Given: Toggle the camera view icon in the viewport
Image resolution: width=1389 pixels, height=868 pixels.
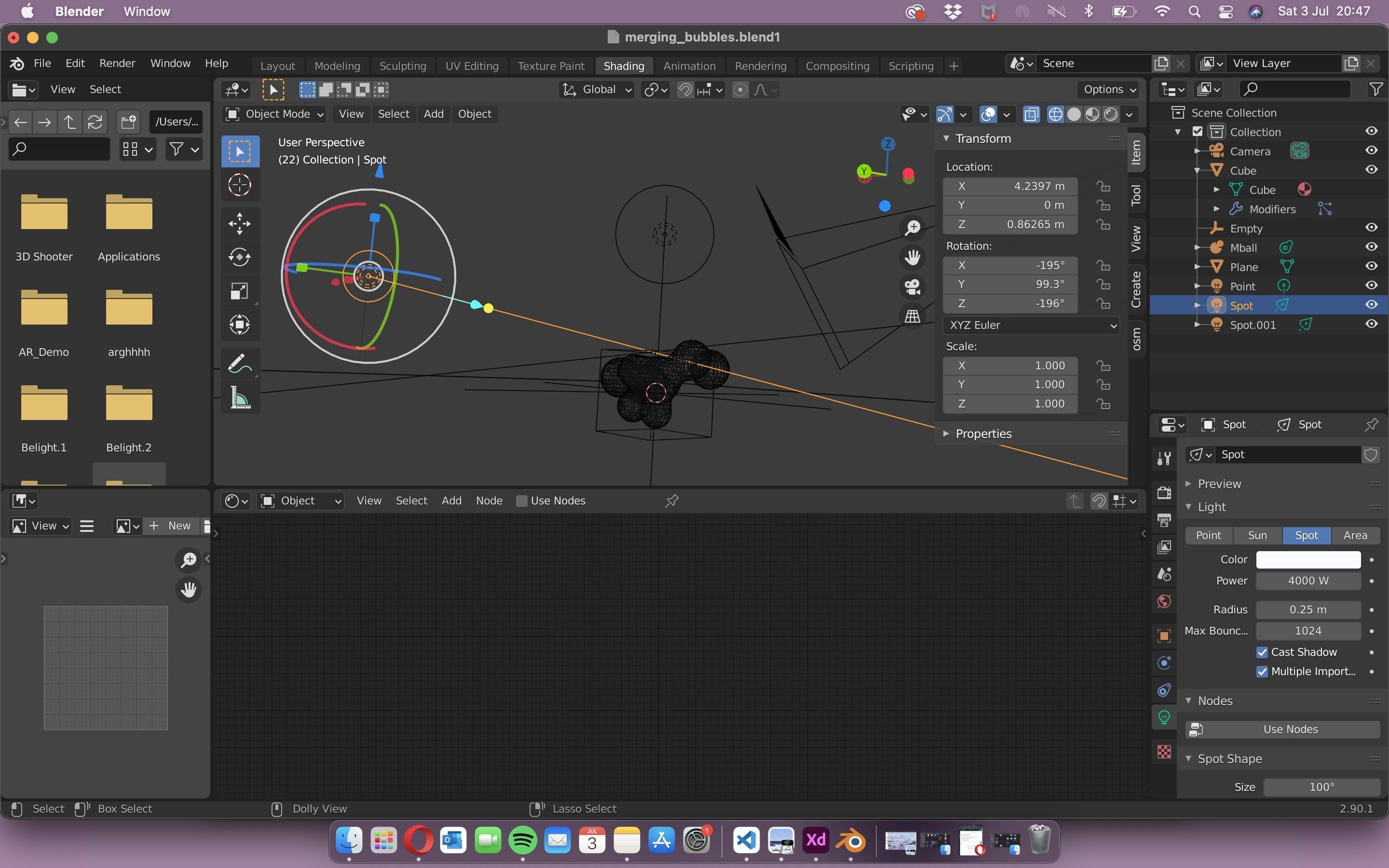Looking at the screenshot, I should [x=912, y=287].
